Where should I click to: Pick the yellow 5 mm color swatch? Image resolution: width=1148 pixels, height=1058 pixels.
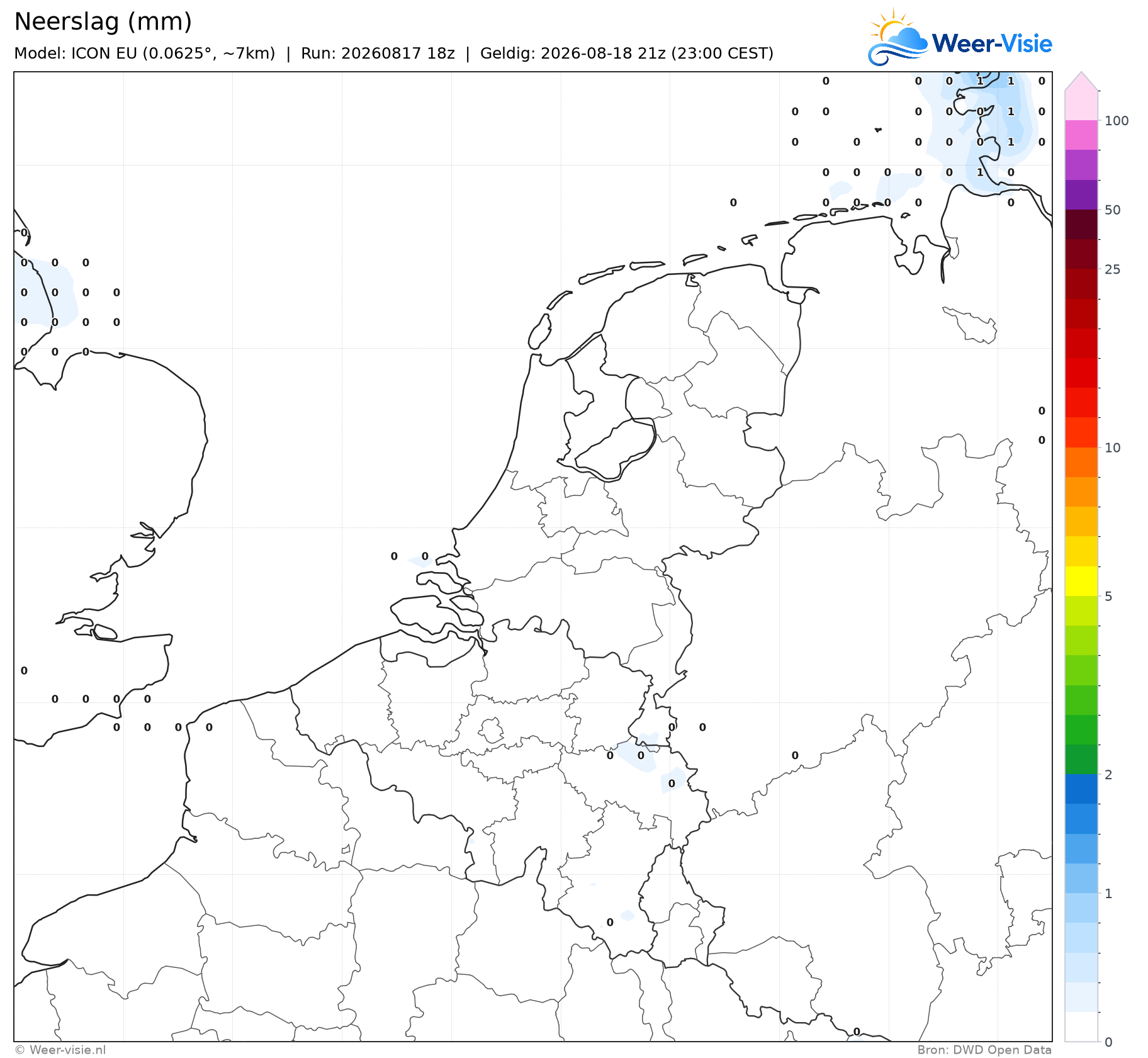pos(1081,581)
